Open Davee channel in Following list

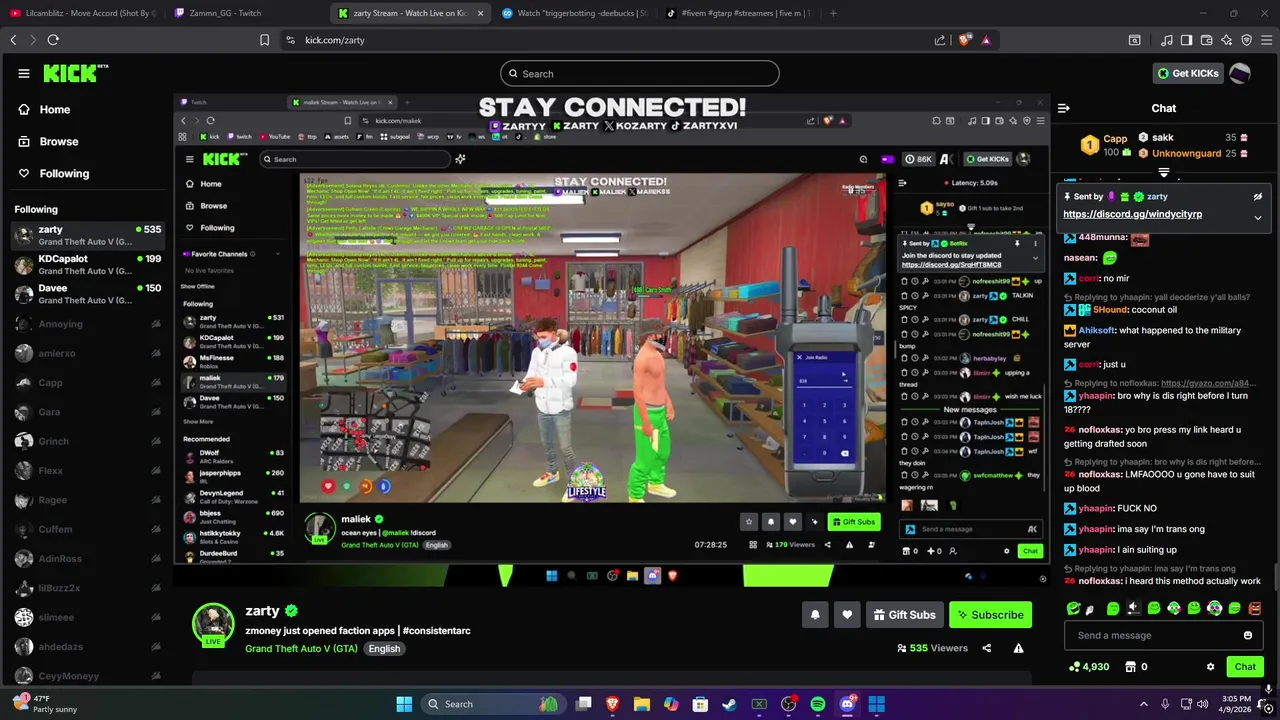88,294
